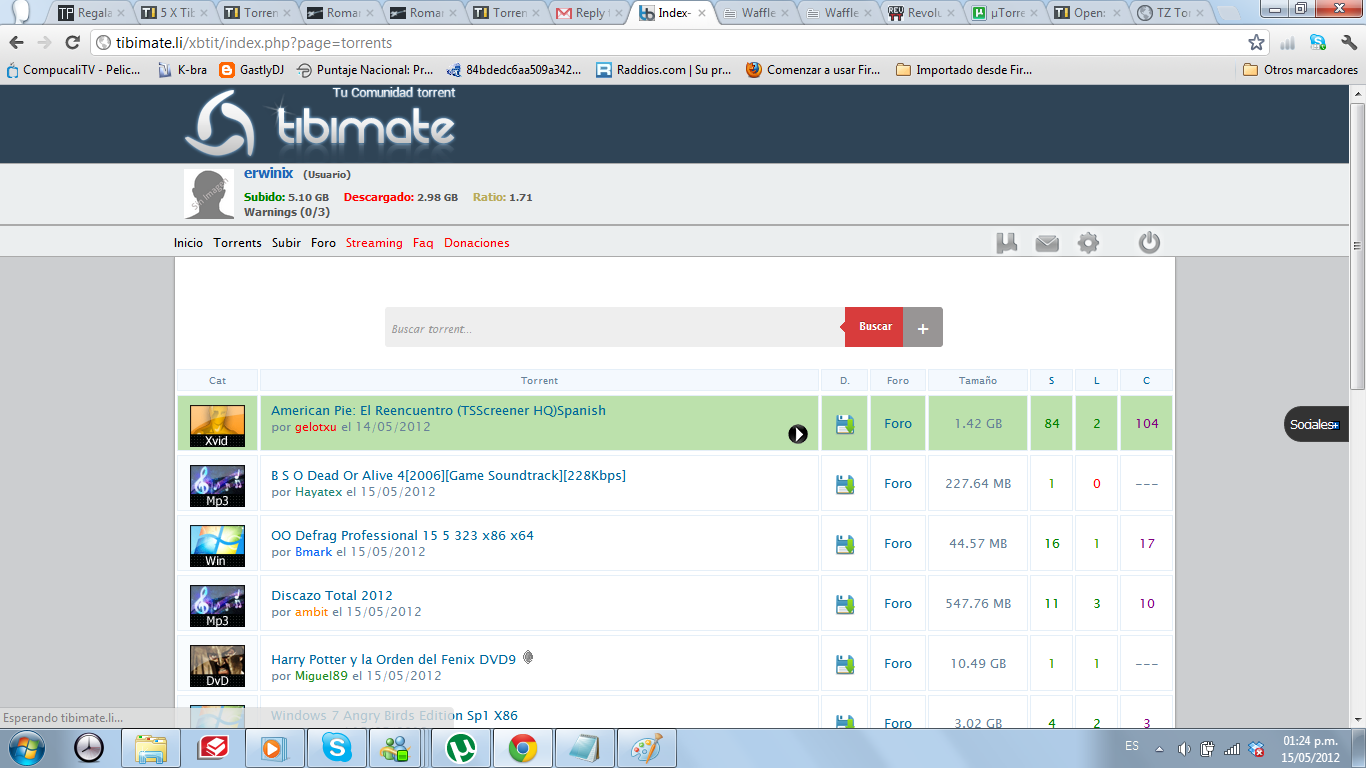
Task: Click the erwinix avatar image
Action: pos(209,194)
